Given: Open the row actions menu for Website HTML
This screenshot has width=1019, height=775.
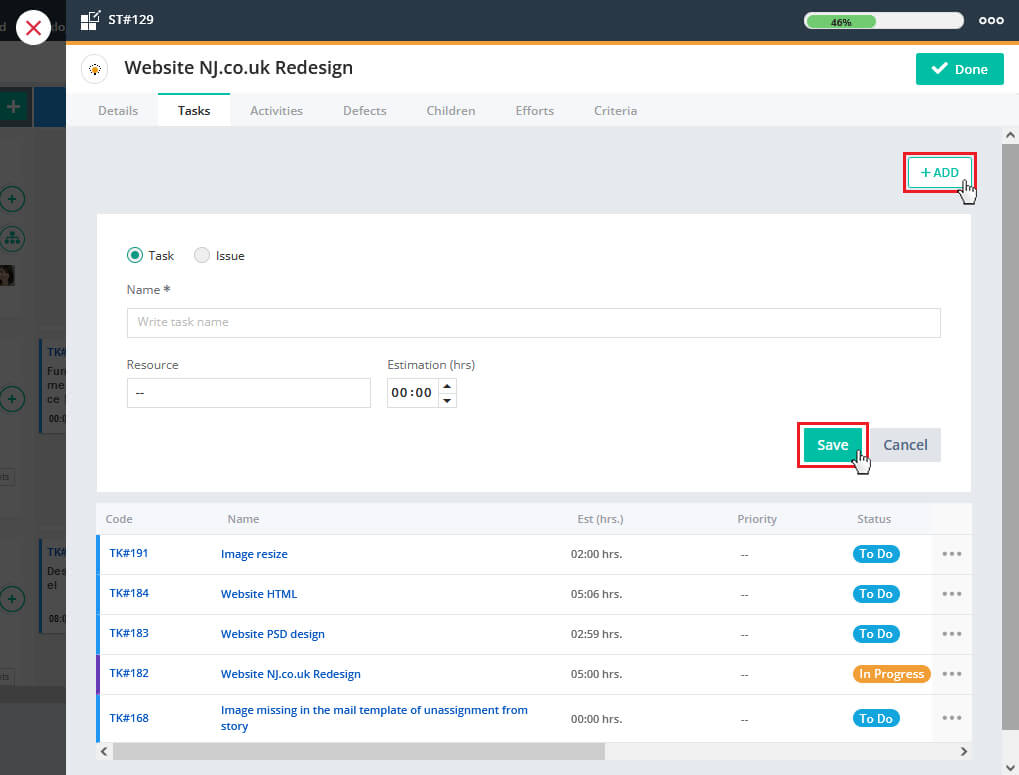Looking at the screenshot, I should click(951, 594).
